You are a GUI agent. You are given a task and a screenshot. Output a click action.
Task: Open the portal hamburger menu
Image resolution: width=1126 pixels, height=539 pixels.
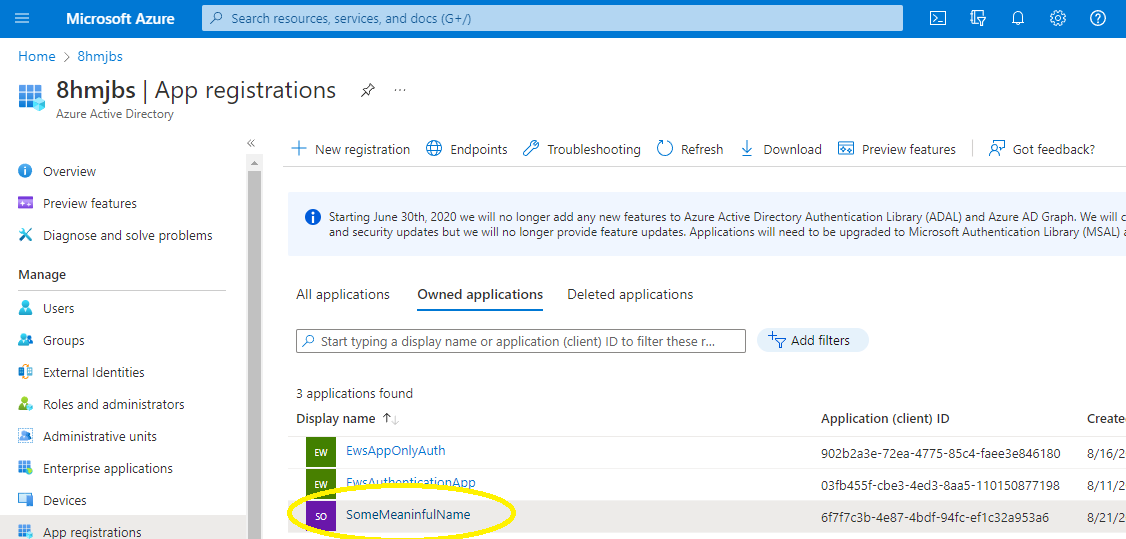(x=22, y=18)
